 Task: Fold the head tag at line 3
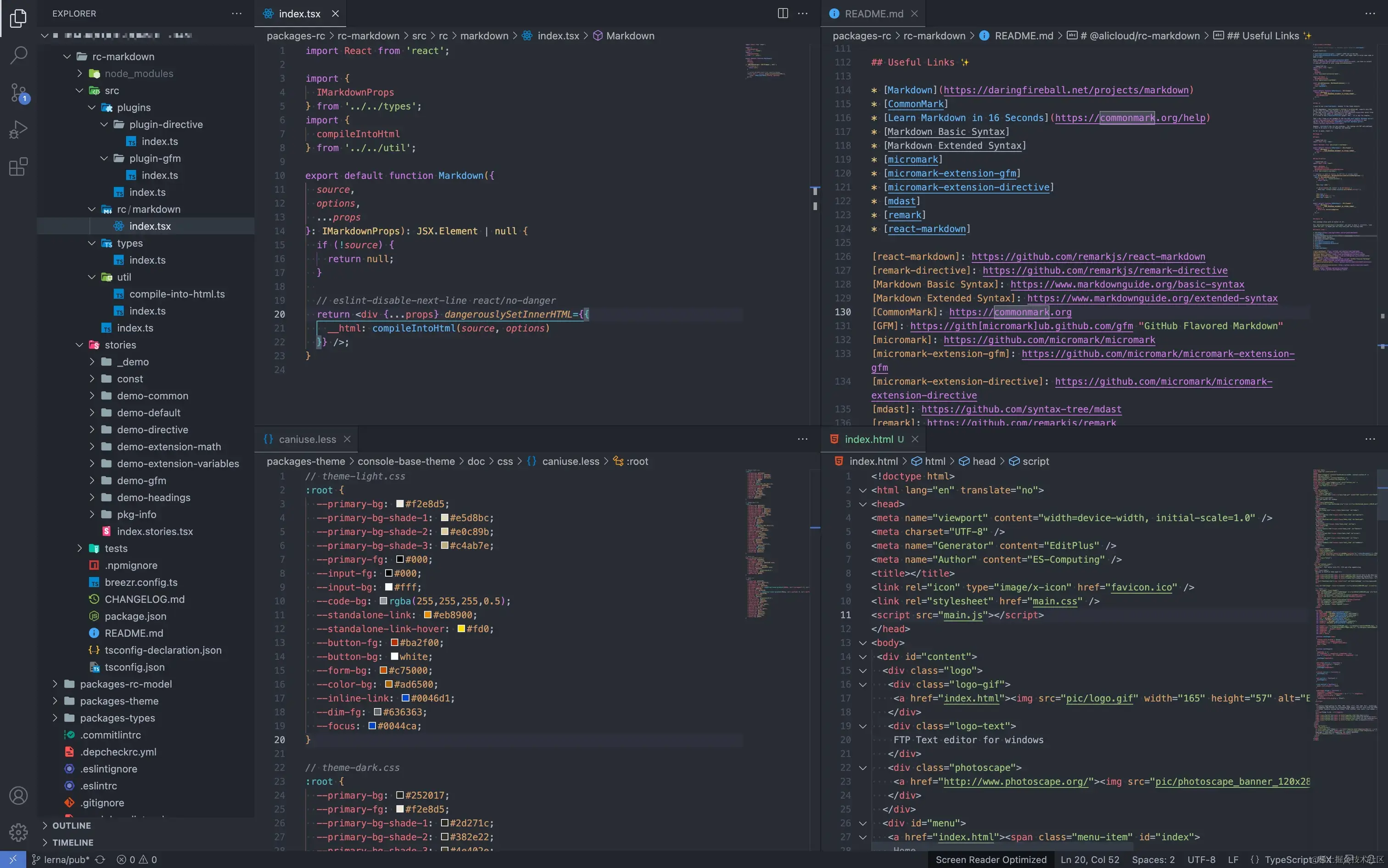coord(862,504)
